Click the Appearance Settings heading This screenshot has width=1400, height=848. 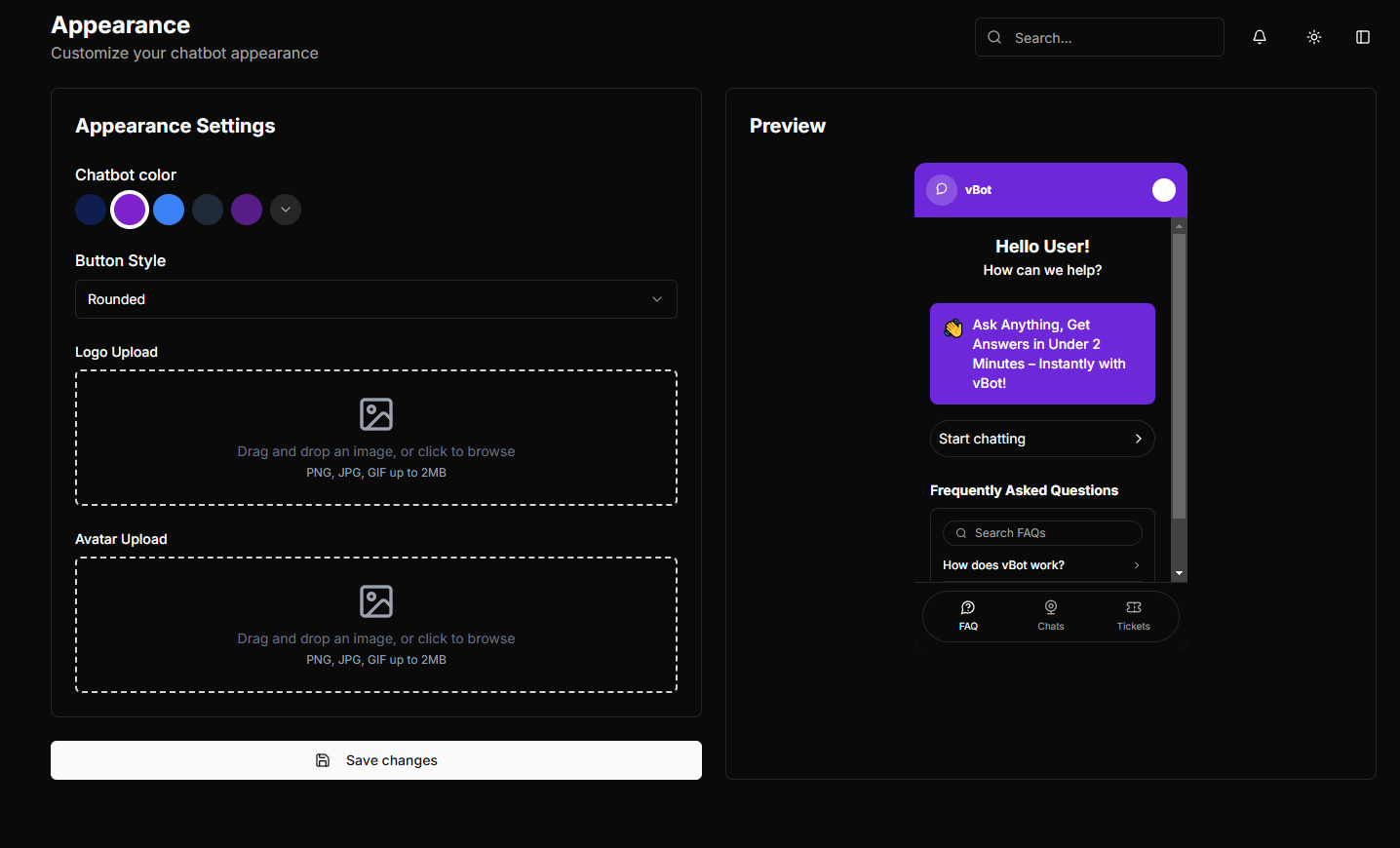click(175, 126)
